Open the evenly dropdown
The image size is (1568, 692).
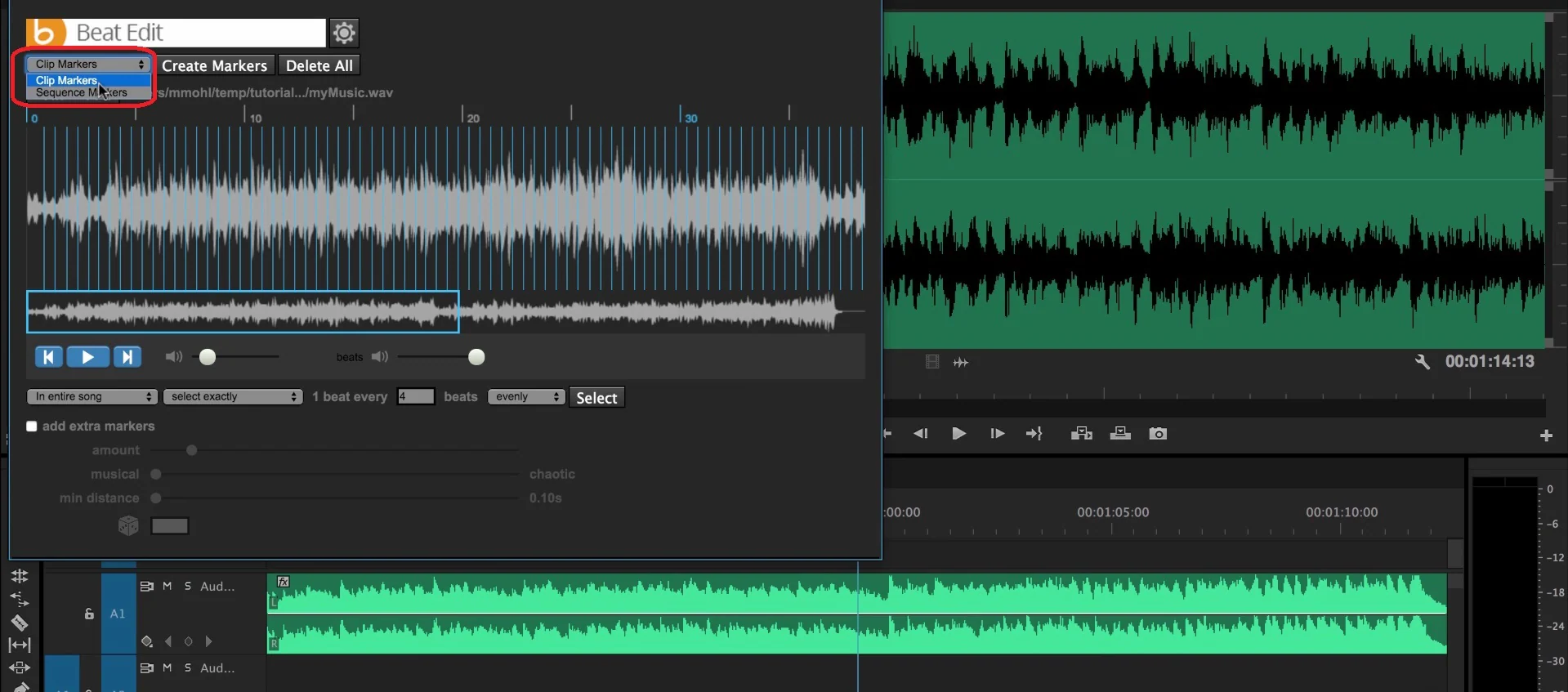(526, 396)
